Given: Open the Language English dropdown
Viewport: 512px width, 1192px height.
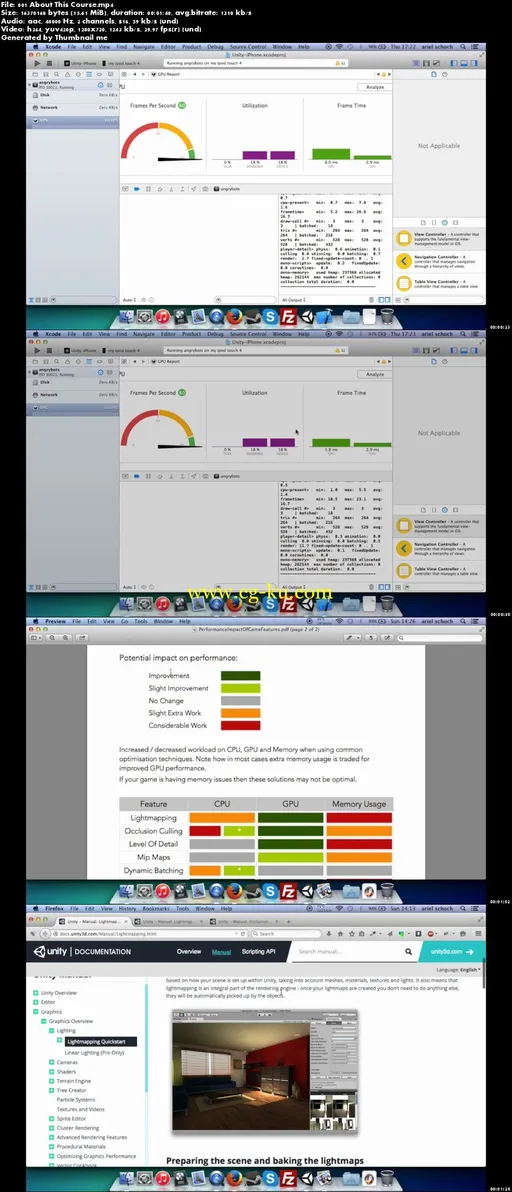Looking at the screenshot, I should click(459, 970).
